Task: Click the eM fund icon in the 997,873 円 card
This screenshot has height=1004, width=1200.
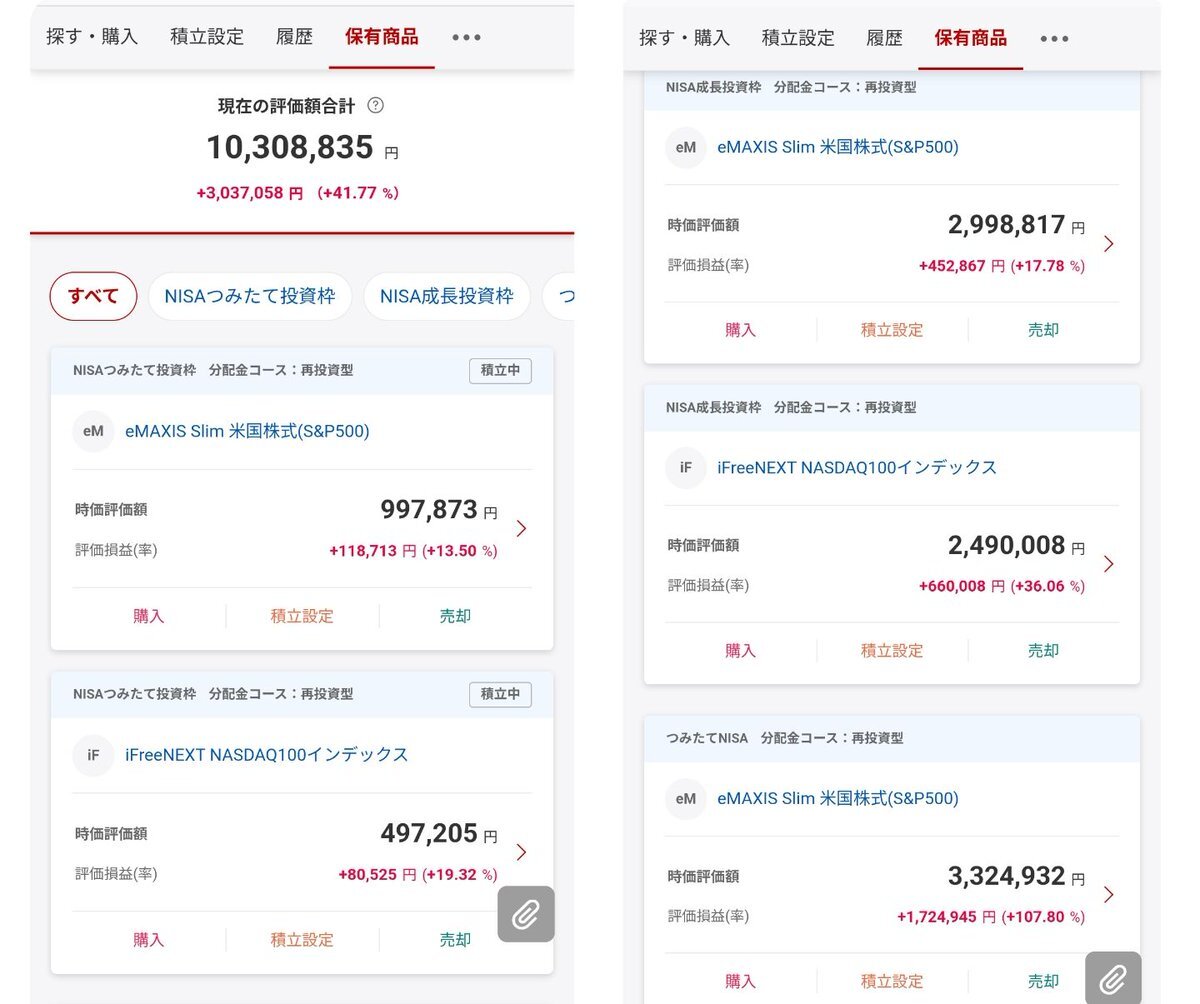Action: (x=93, y=431)
